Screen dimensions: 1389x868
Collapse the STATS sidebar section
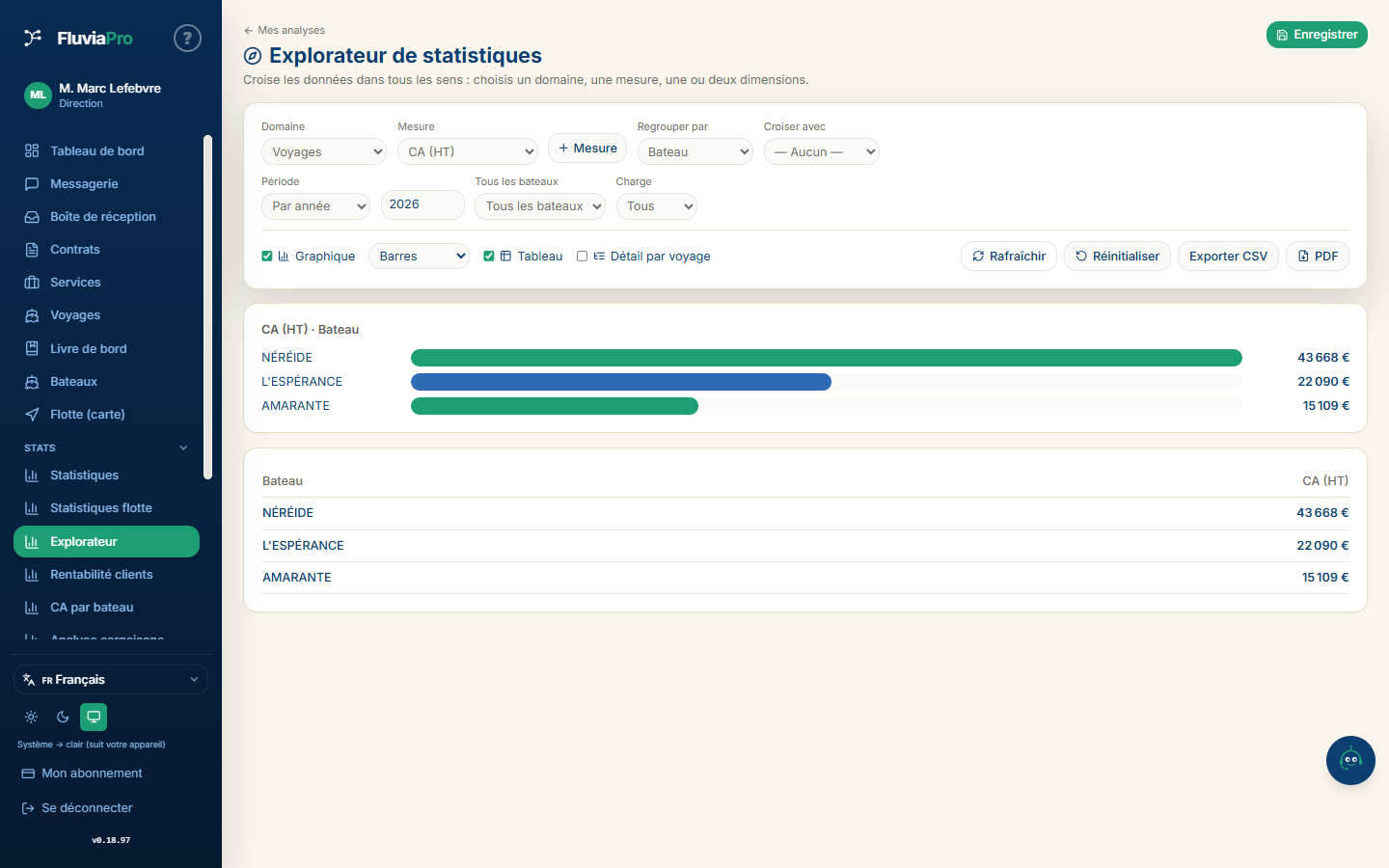(x=183, y=448)
